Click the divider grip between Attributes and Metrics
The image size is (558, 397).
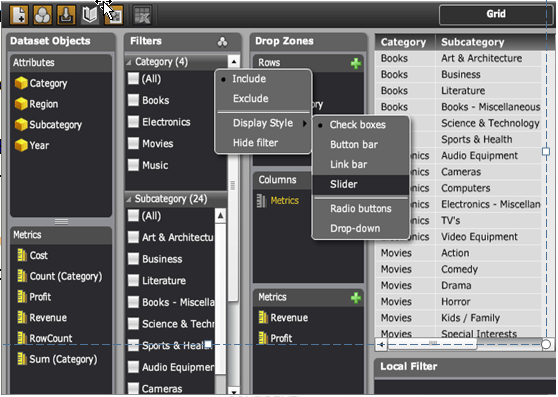(61, 222)
